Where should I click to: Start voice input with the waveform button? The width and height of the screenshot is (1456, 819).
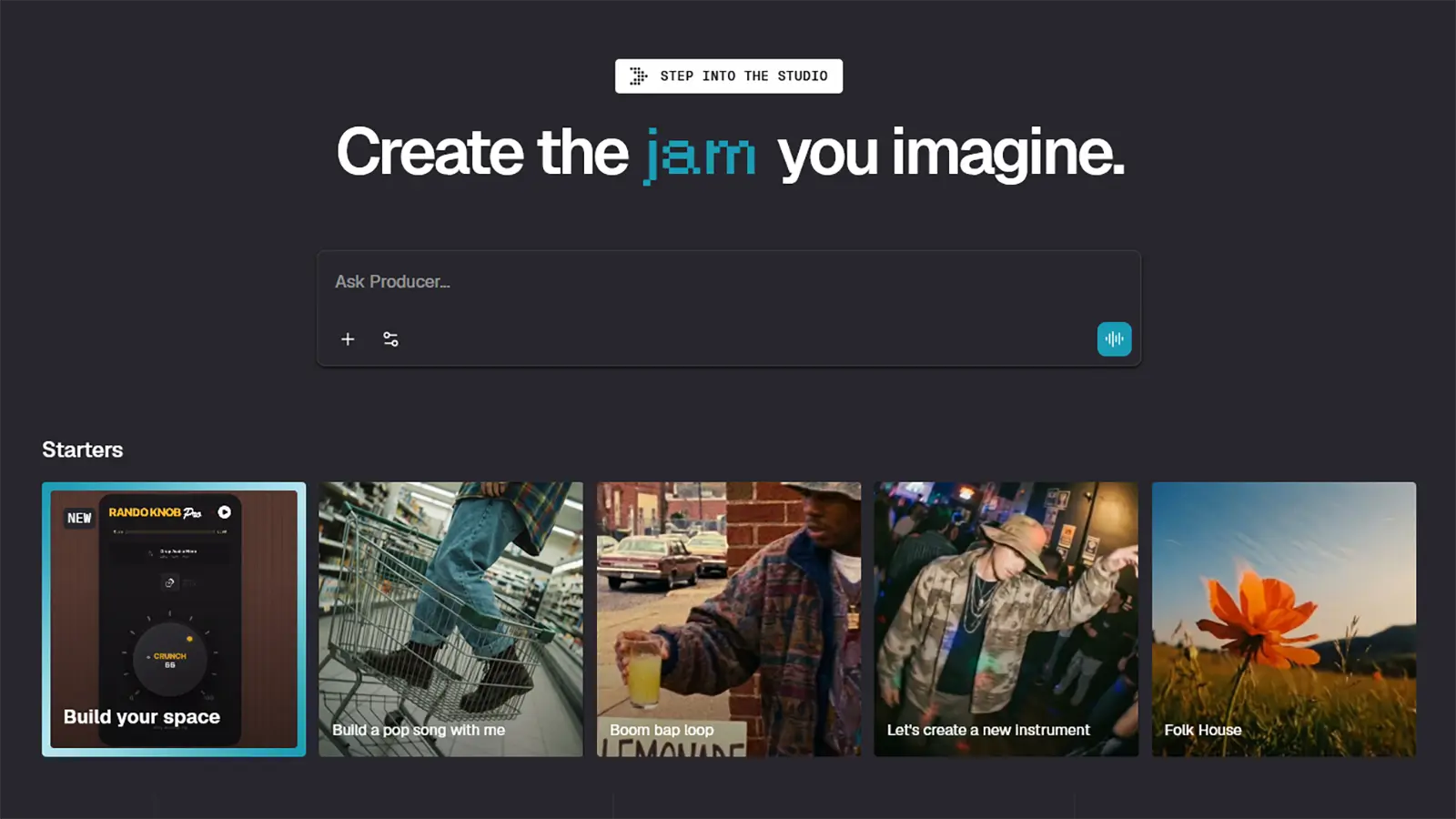point(1114,339)
